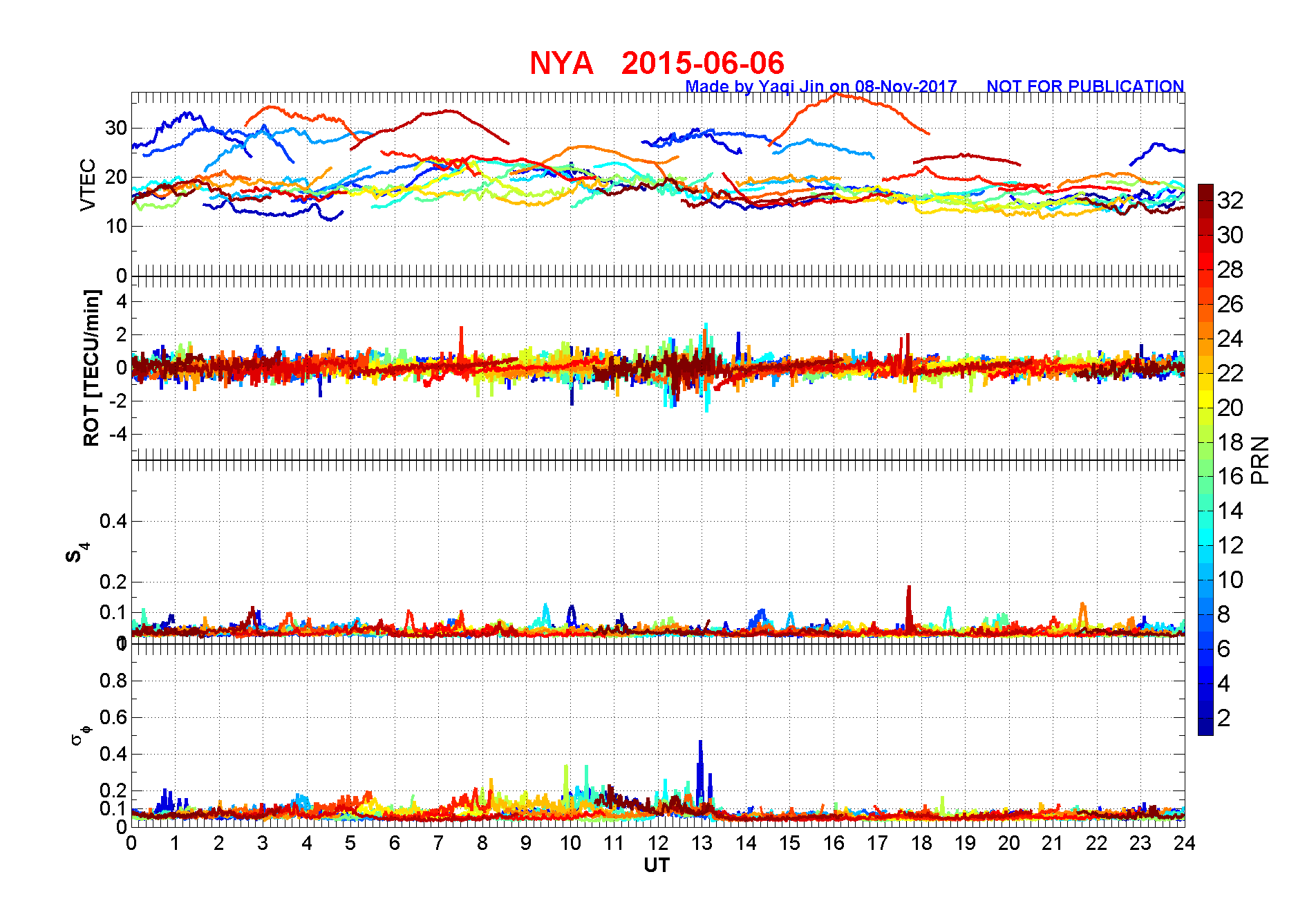Viewport: 1316px width, 919px height.
Task: Click the UT axis tick 7
Action: coord(438,843)
